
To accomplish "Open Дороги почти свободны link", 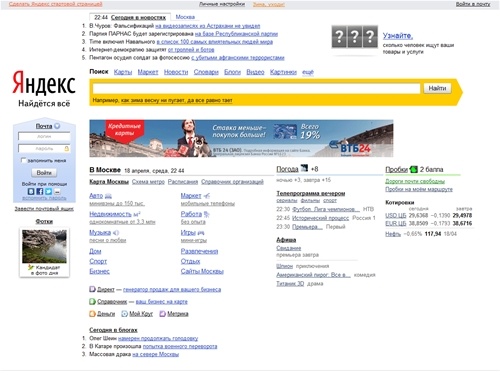I will click(x=415, y=181).
